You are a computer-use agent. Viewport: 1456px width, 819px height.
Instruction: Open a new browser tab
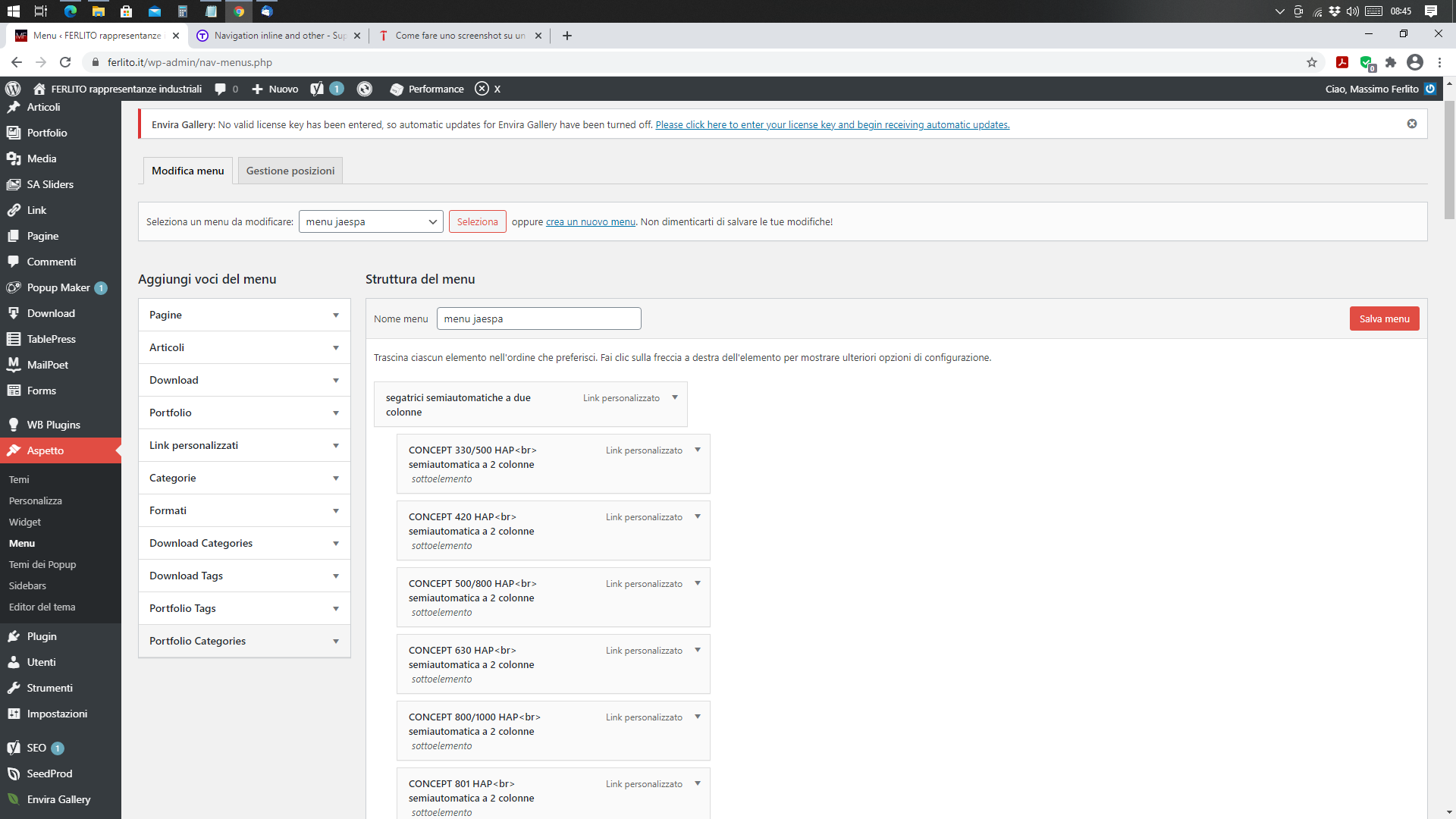pos(567,36)
